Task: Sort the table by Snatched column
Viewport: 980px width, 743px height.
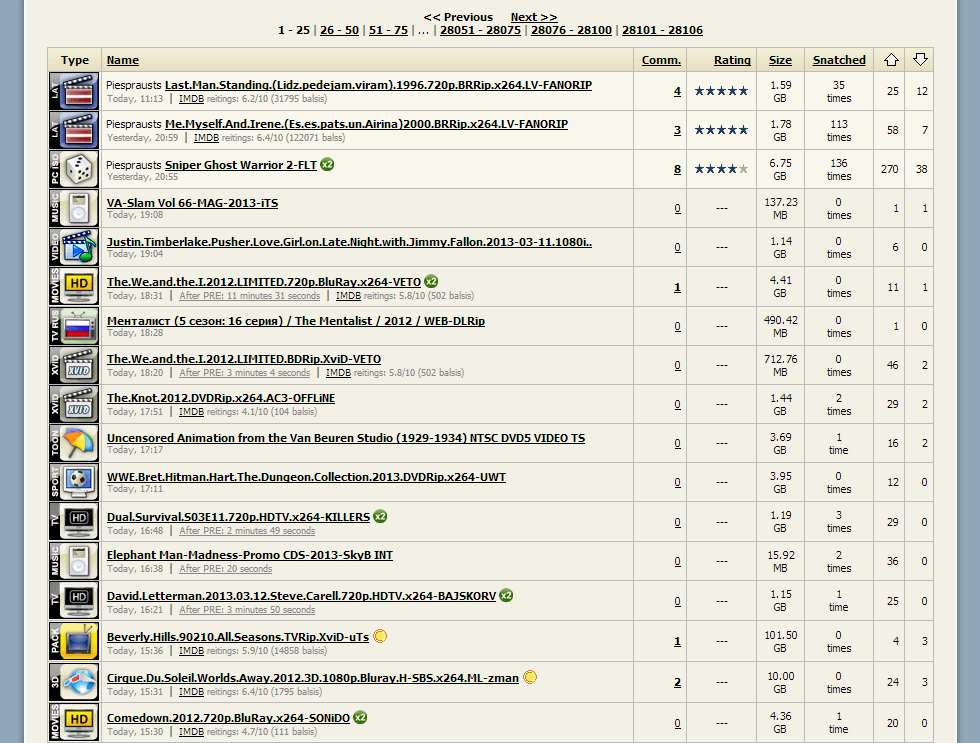Action: pos(839,60)
